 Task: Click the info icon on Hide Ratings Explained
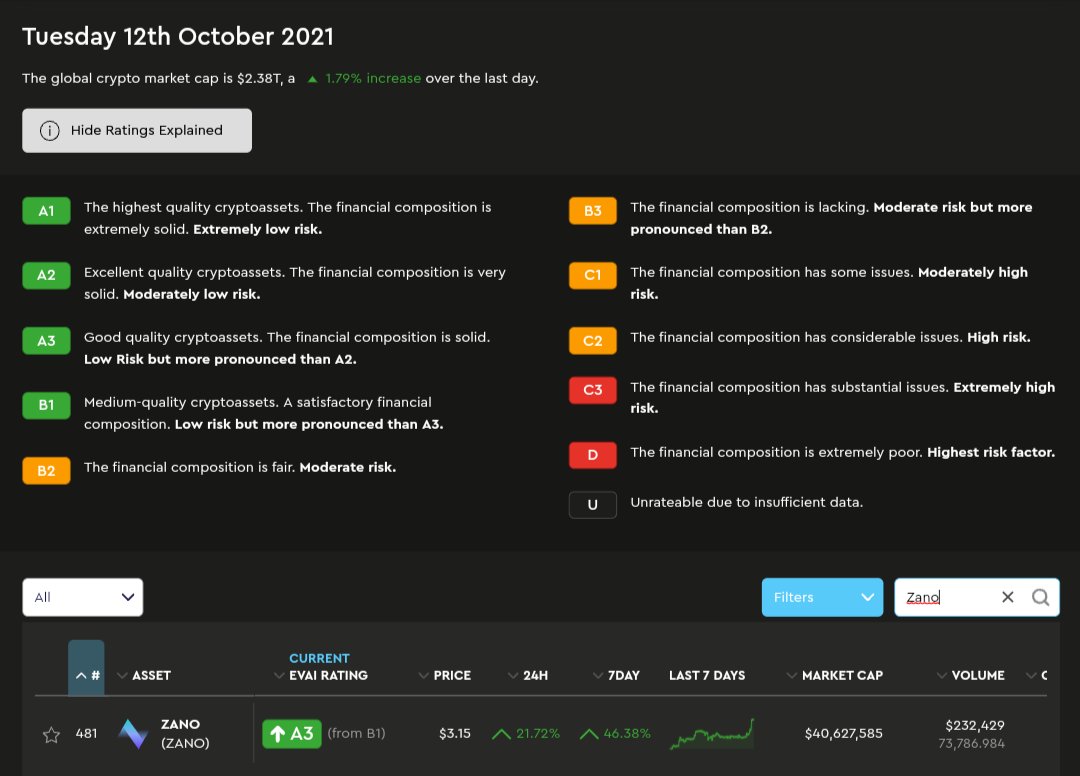pos(50,130)
